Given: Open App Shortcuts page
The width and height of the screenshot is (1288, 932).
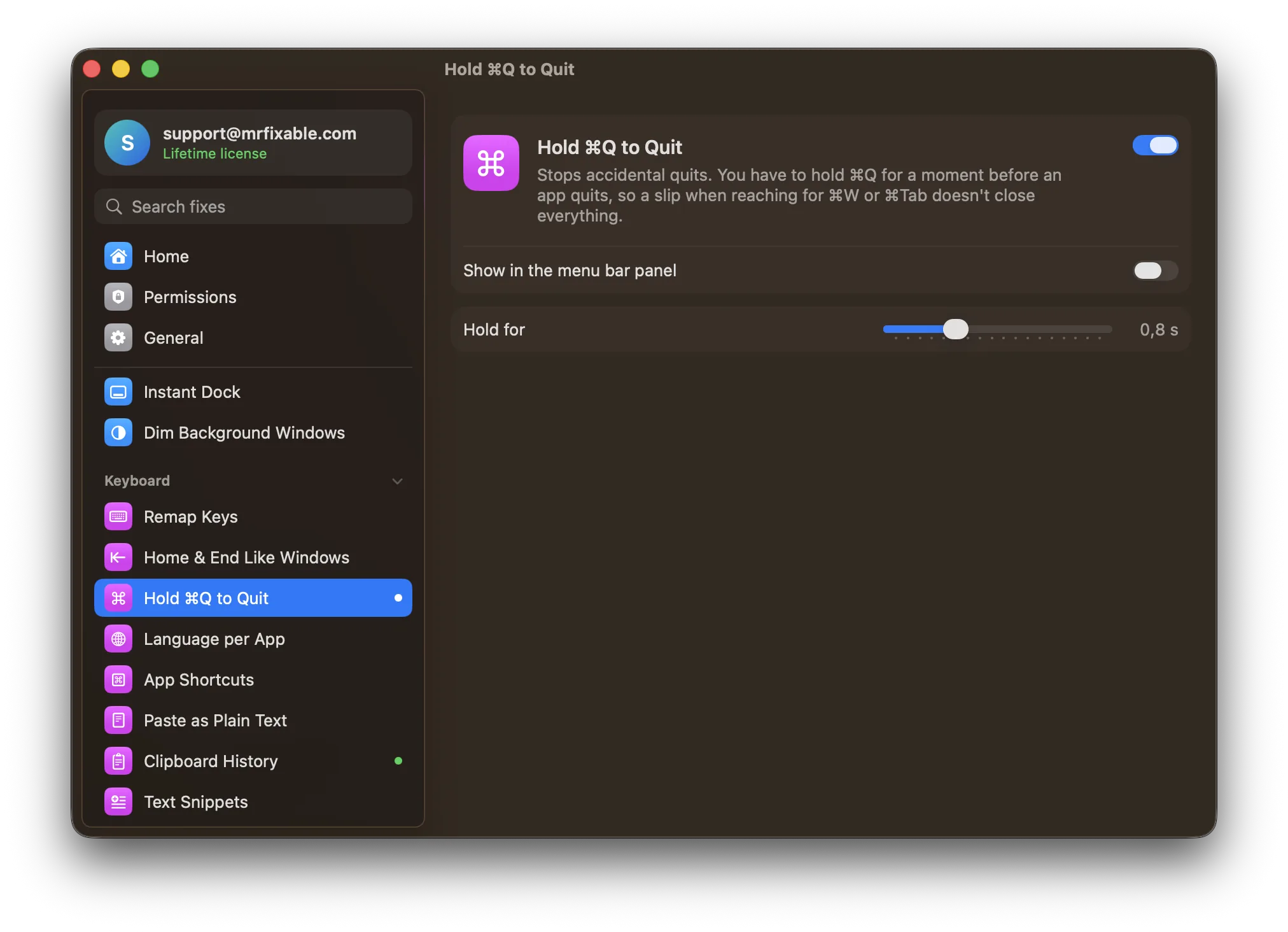Looking at the screenshot, I should click(x=253, y=680).
